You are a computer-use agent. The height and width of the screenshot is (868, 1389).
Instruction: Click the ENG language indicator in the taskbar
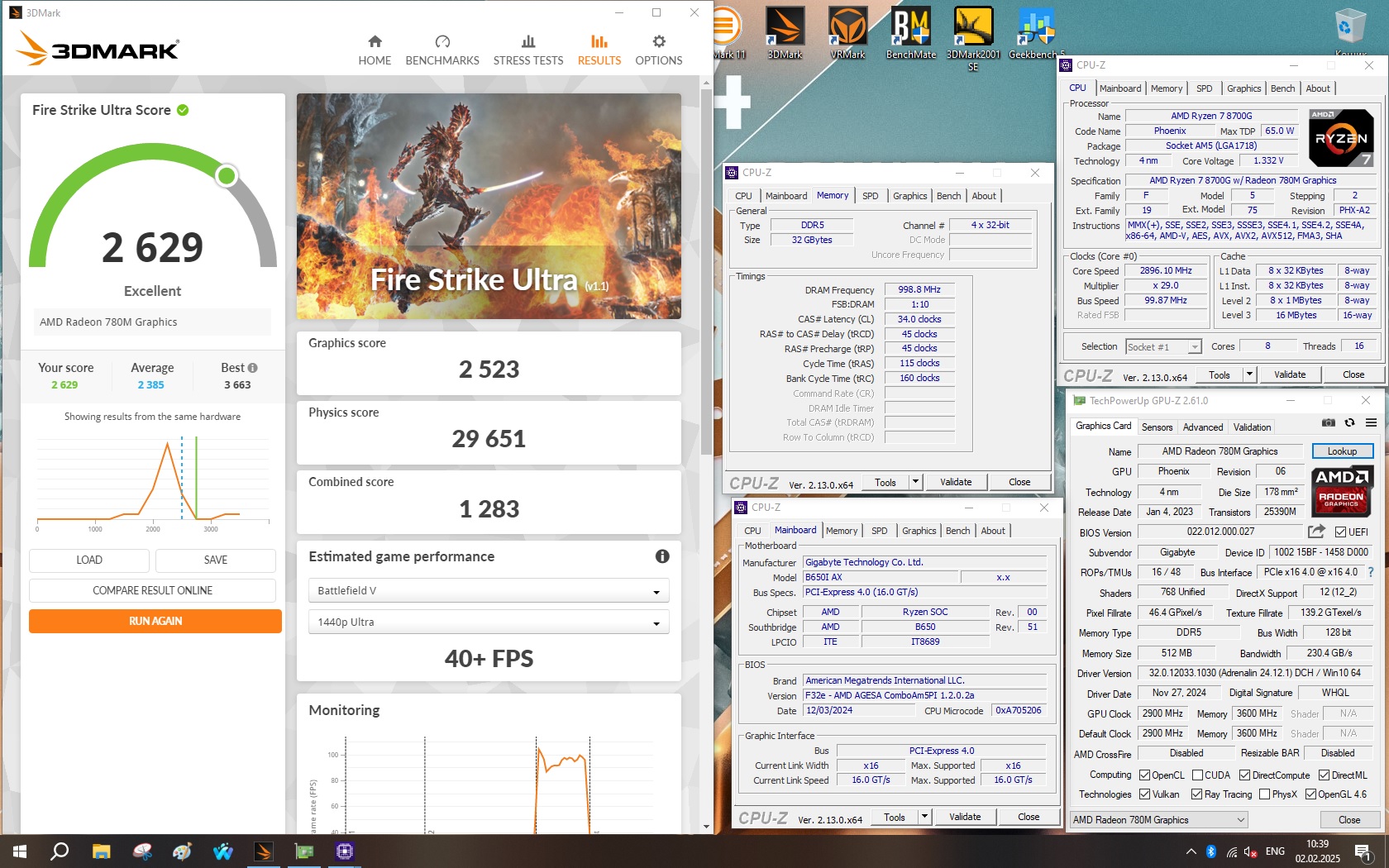pyautogui.click(x=1275, y=851)
